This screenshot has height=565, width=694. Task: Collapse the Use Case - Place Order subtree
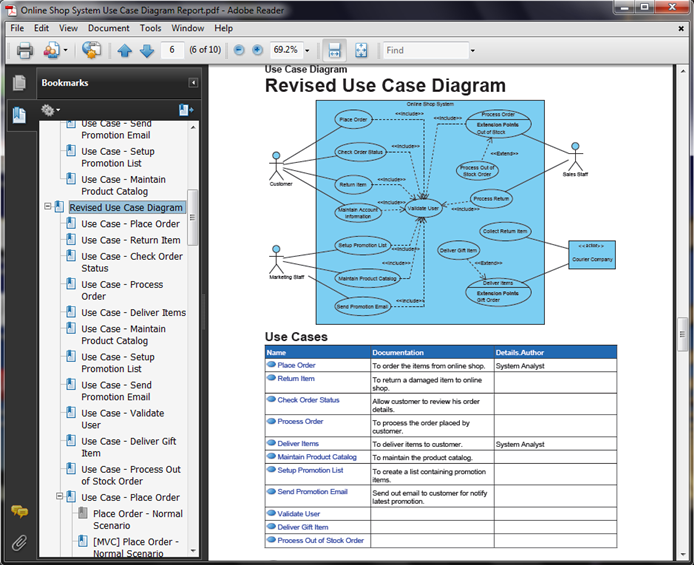click(x=59, y=496)
